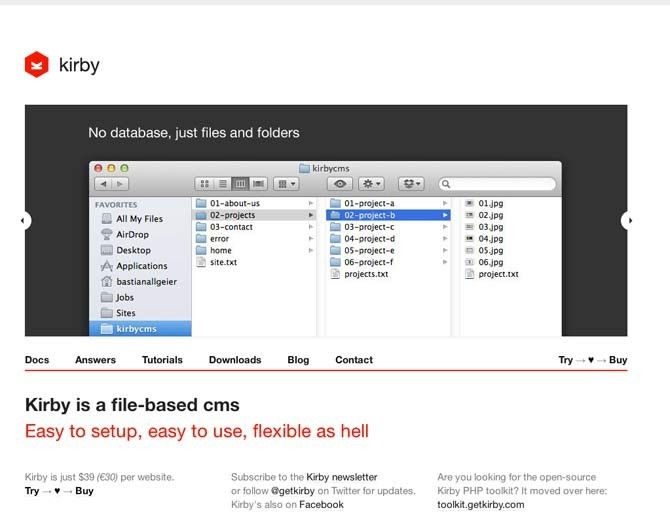Switch Finder to column view
The width and height of the screenshot is (670, 521).
241,184
